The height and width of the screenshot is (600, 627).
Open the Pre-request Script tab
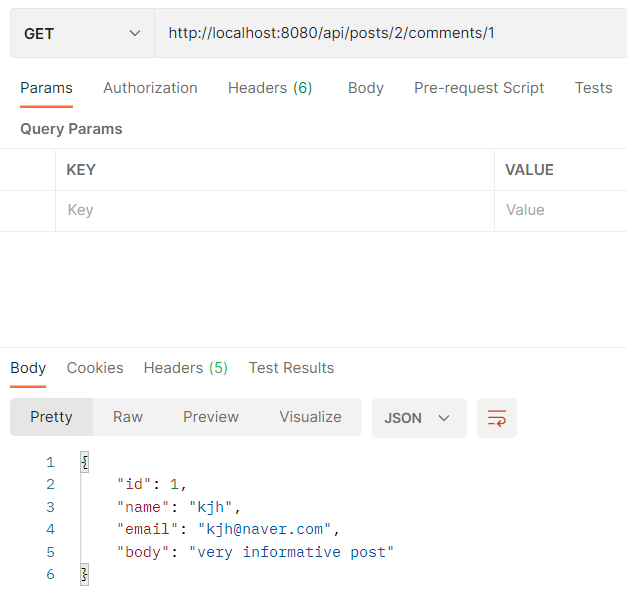(479, 88)
